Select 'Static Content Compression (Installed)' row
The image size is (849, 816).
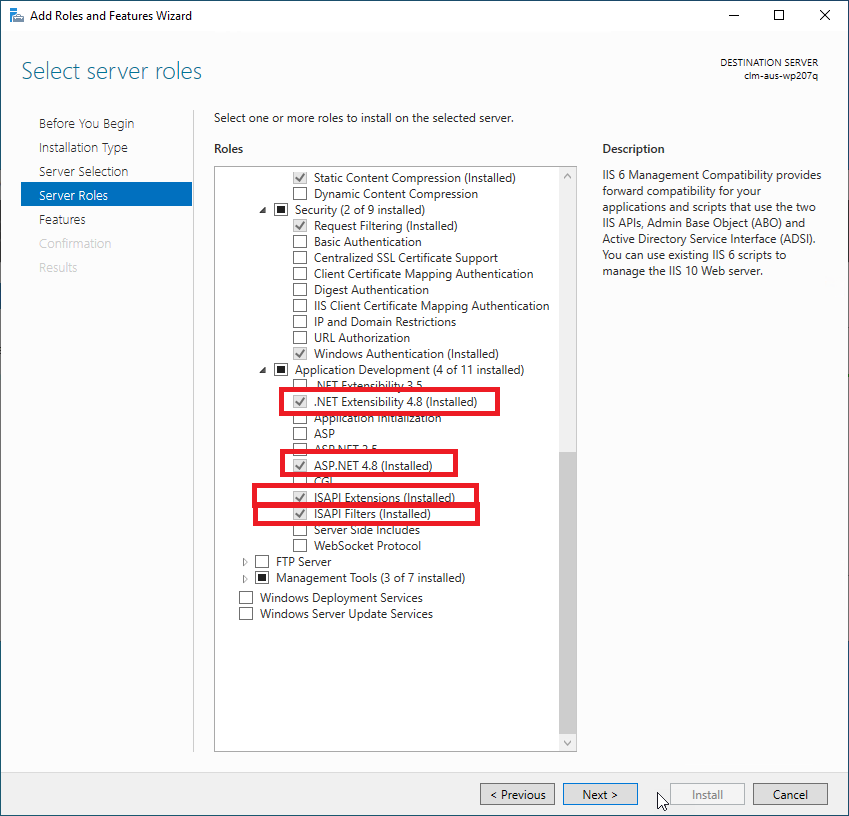tap(414, 178)
